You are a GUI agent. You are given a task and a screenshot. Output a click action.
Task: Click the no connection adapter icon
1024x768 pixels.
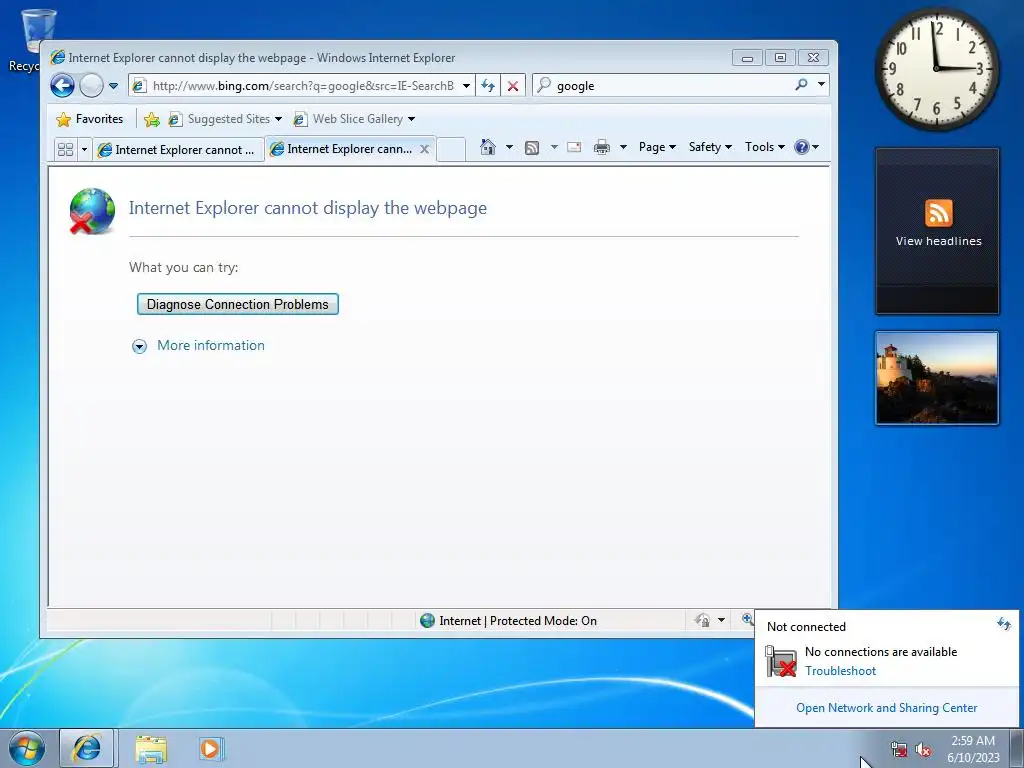coord(780,661)
